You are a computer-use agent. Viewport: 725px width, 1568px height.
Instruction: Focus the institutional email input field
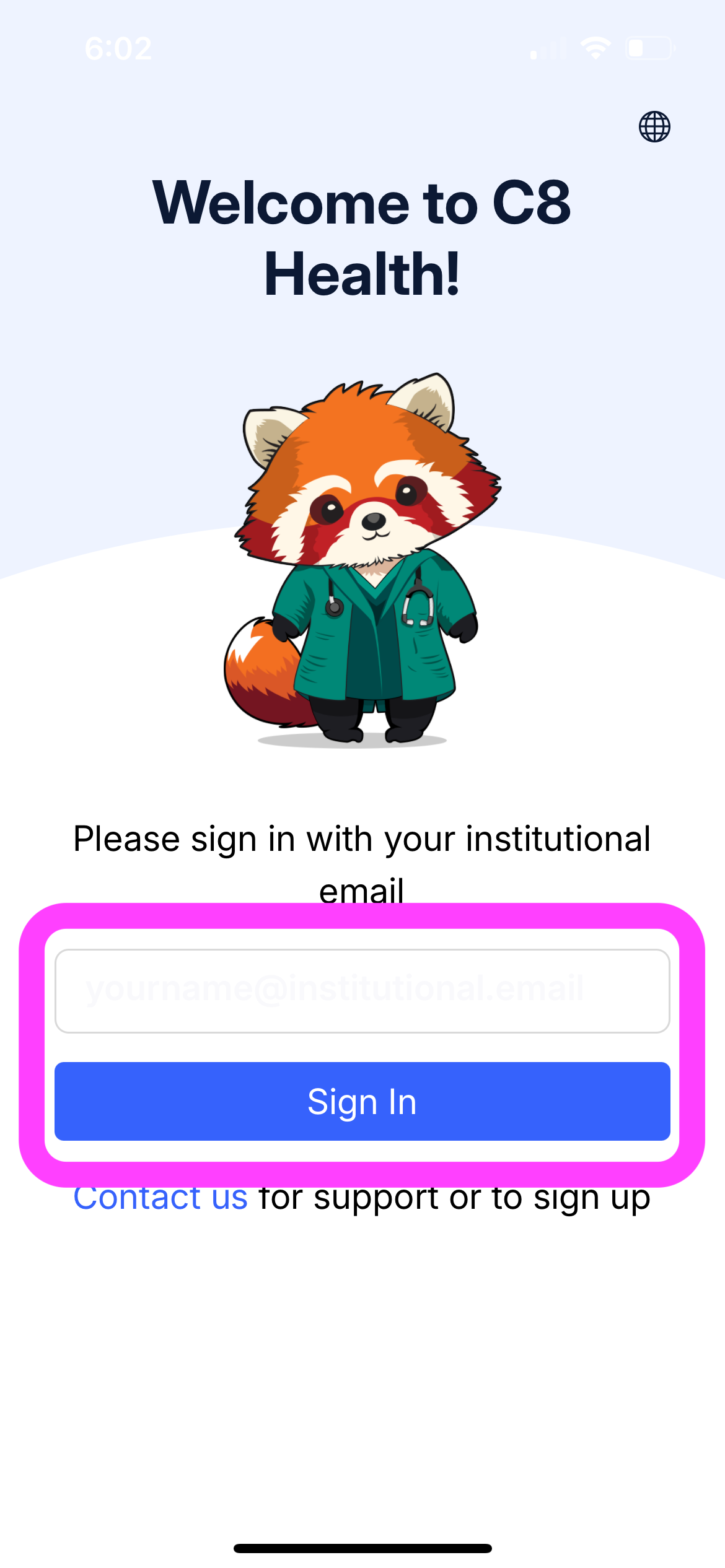pyautogui.click(x=362, y=991)
